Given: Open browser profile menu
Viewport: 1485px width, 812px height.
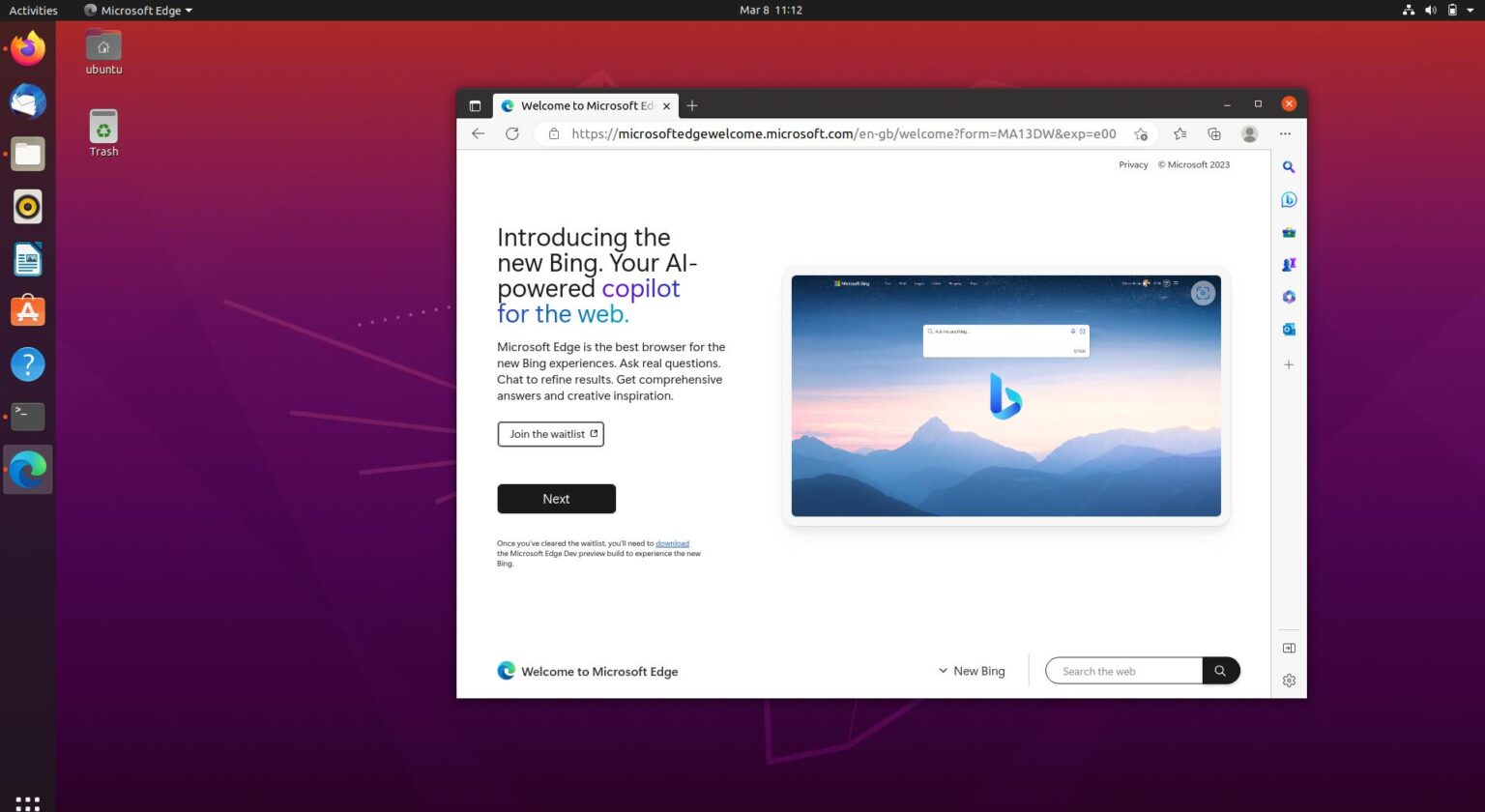Looking at the screenshot, I should tap(1249, 133).
